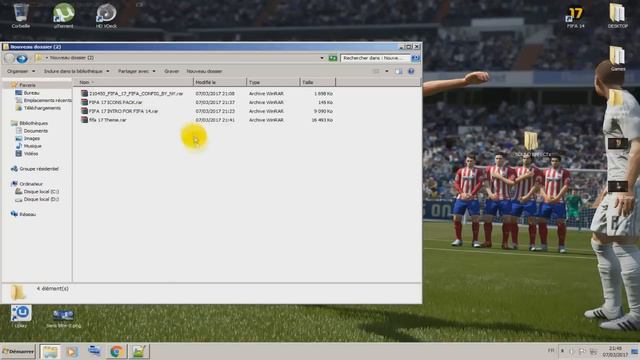Go back with the Explorer back arrow
640x360 pixels.
pyautogui.click(x=9, y=58)
